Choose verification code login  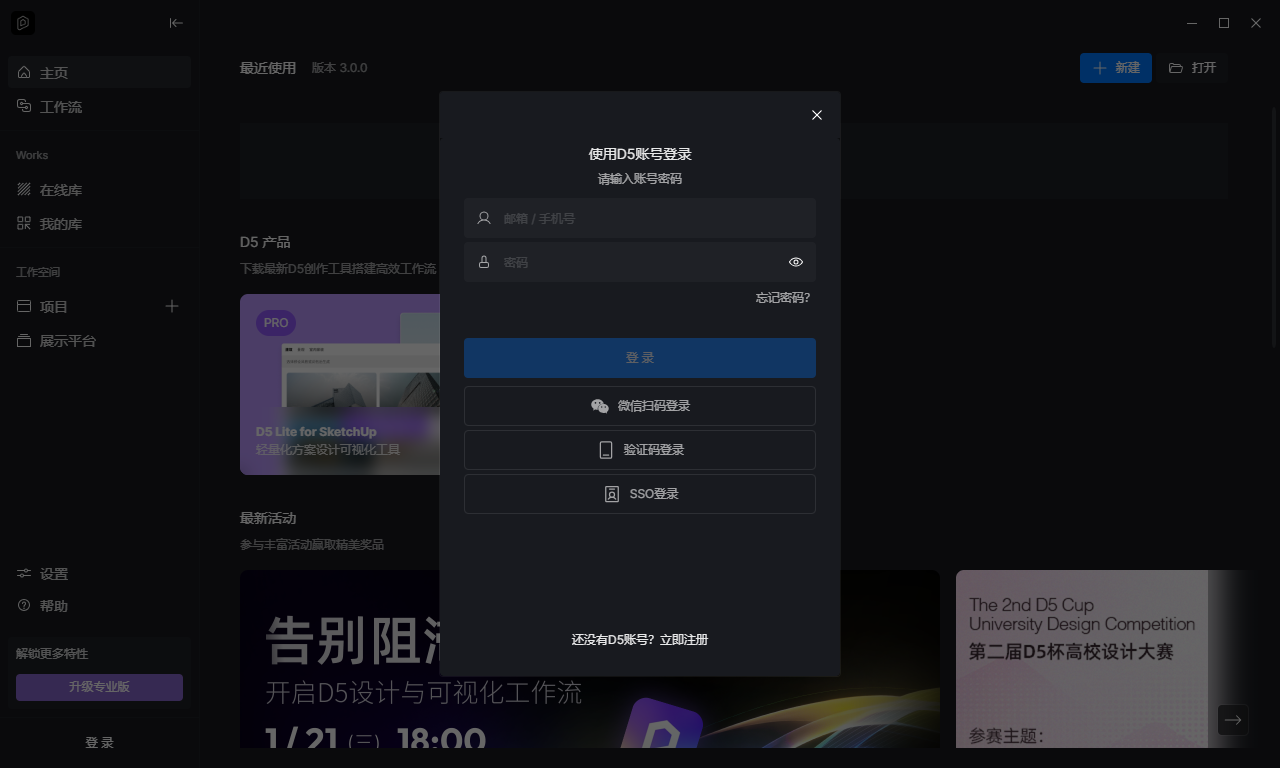(x=640, y=450)
